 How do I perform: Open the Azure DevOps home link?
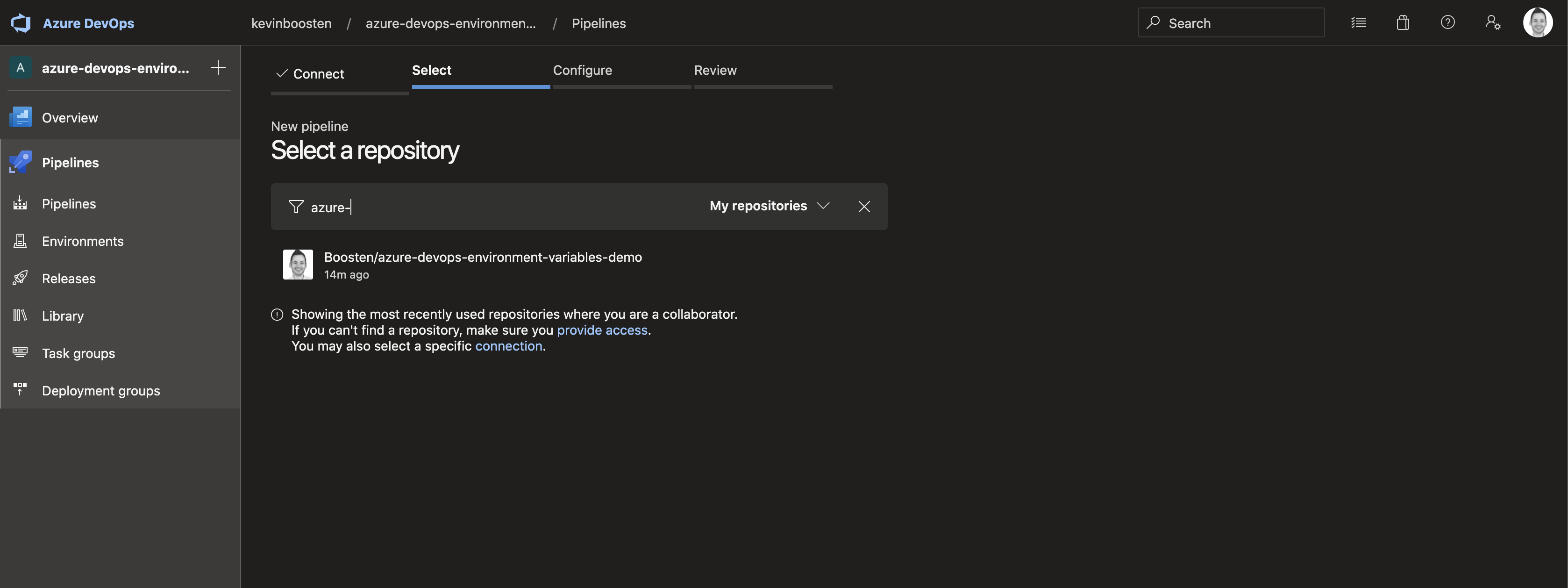88,23
